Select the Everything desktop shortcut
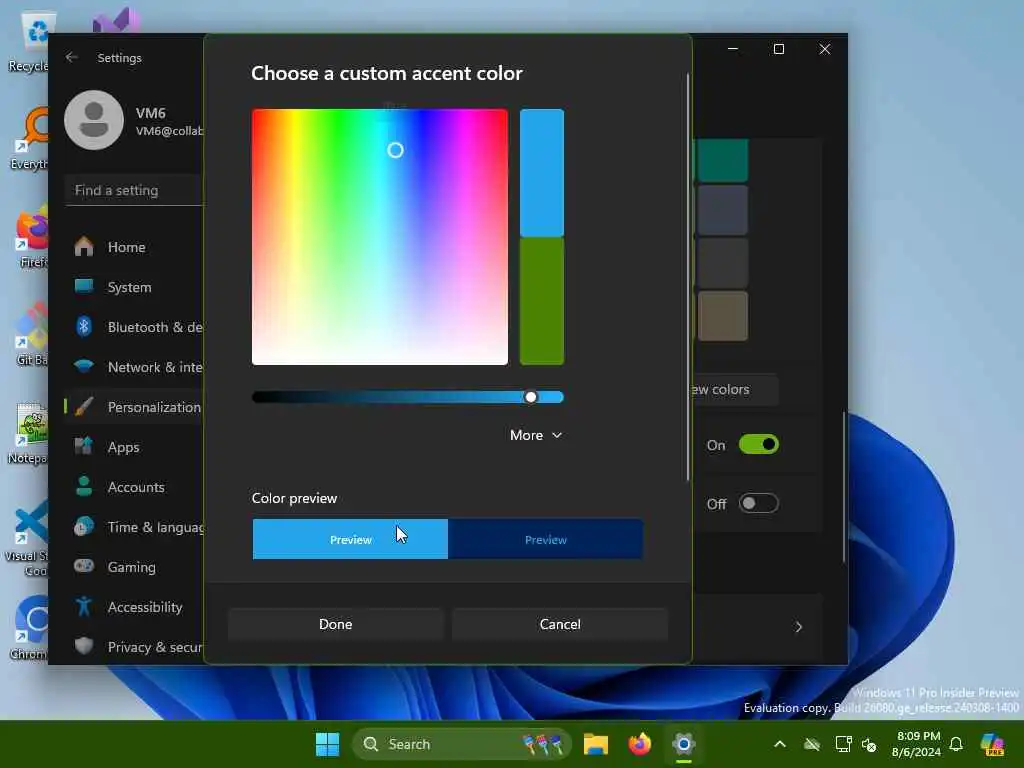The height and width of the screenshot is (768, 1024). click(x=30, y=140)
